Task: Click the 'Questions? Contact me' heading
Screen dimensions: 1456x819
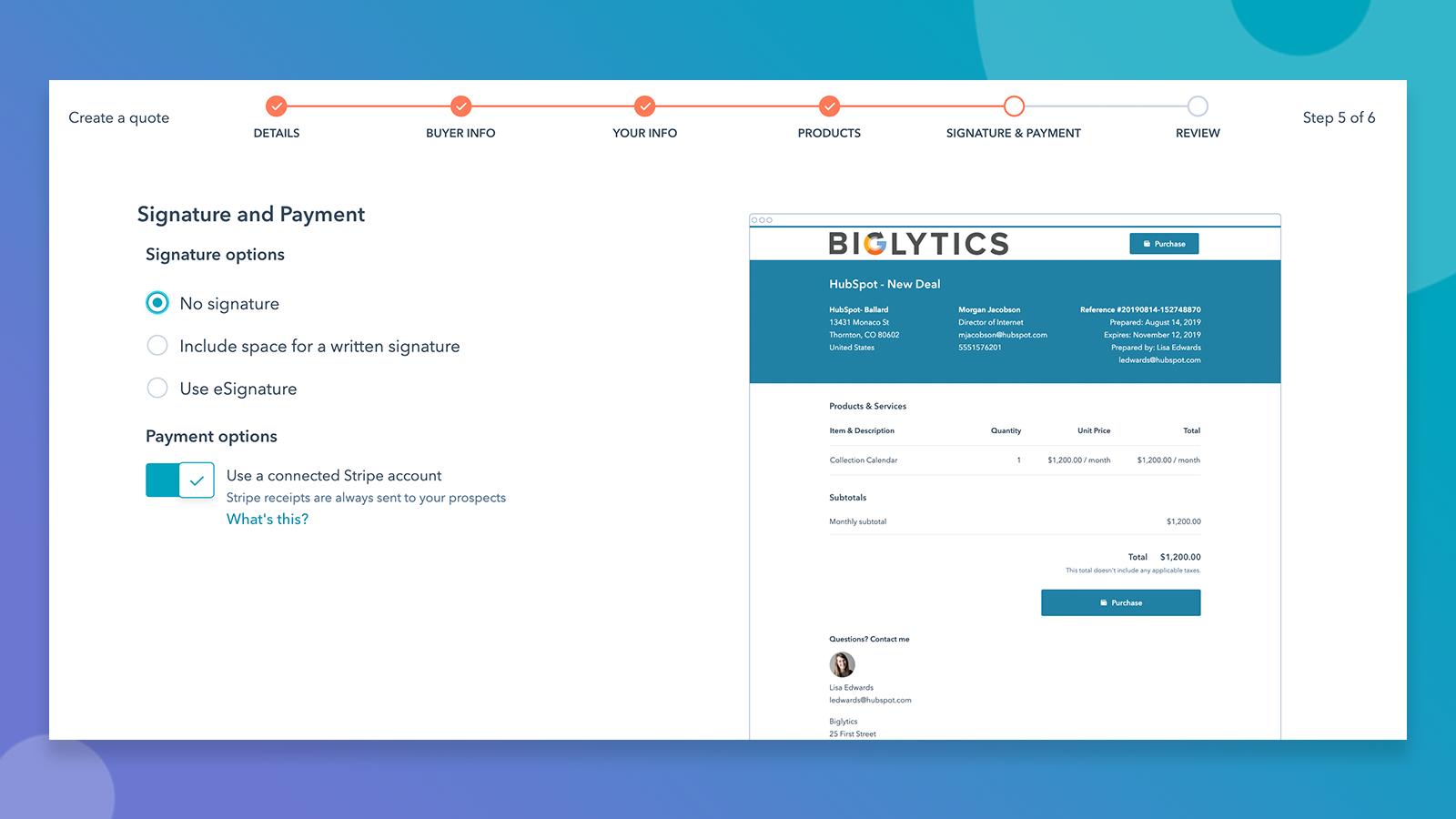Action: click(x=869, y=639)
